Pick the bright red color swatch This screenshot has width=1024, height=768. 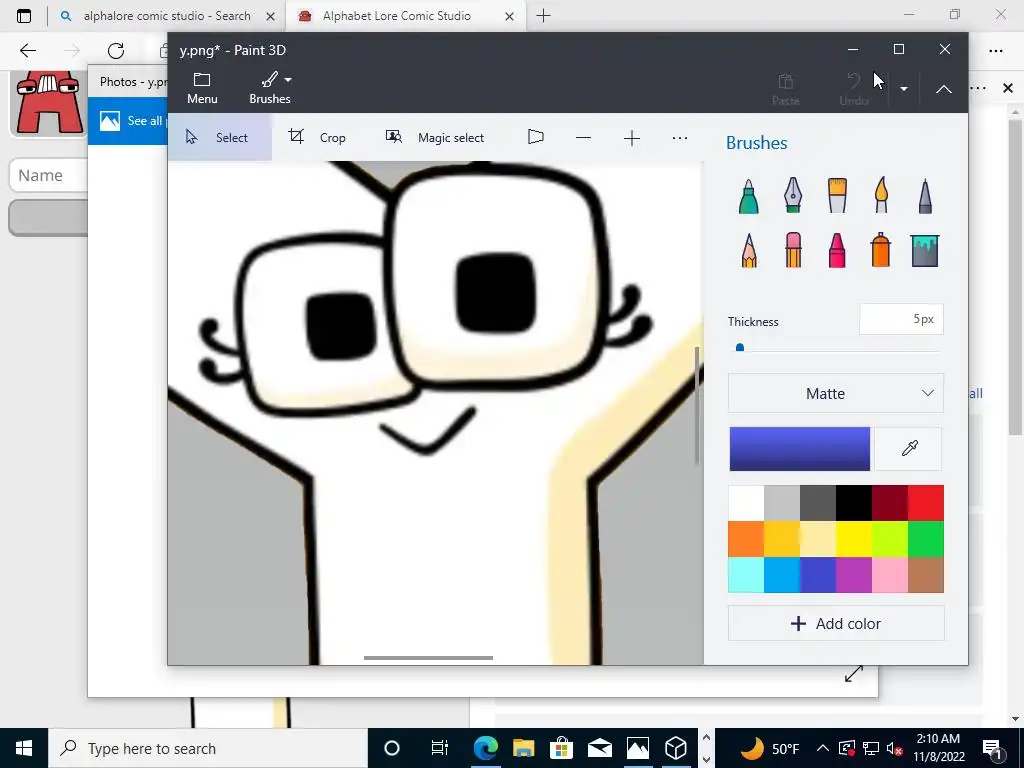coord(925,503)
